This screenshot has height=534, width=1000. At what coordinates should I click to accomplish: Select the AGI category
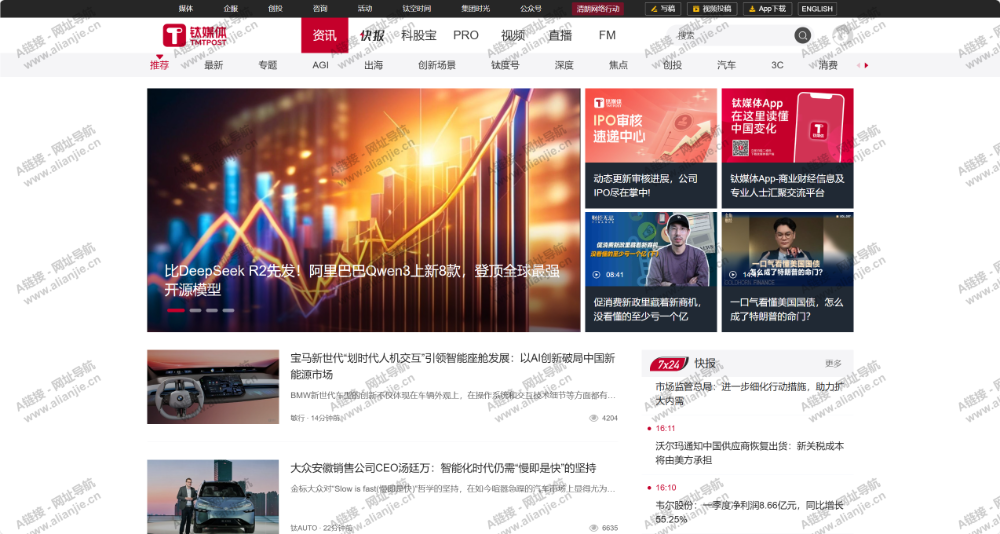[x=320, y=65]
